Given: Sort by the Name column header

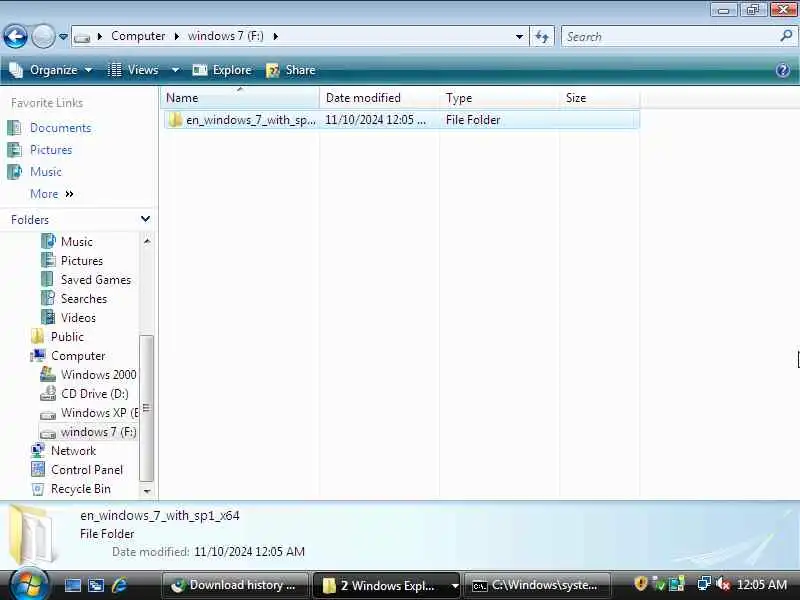Looking at the screenshot, I should coord(240,98).
